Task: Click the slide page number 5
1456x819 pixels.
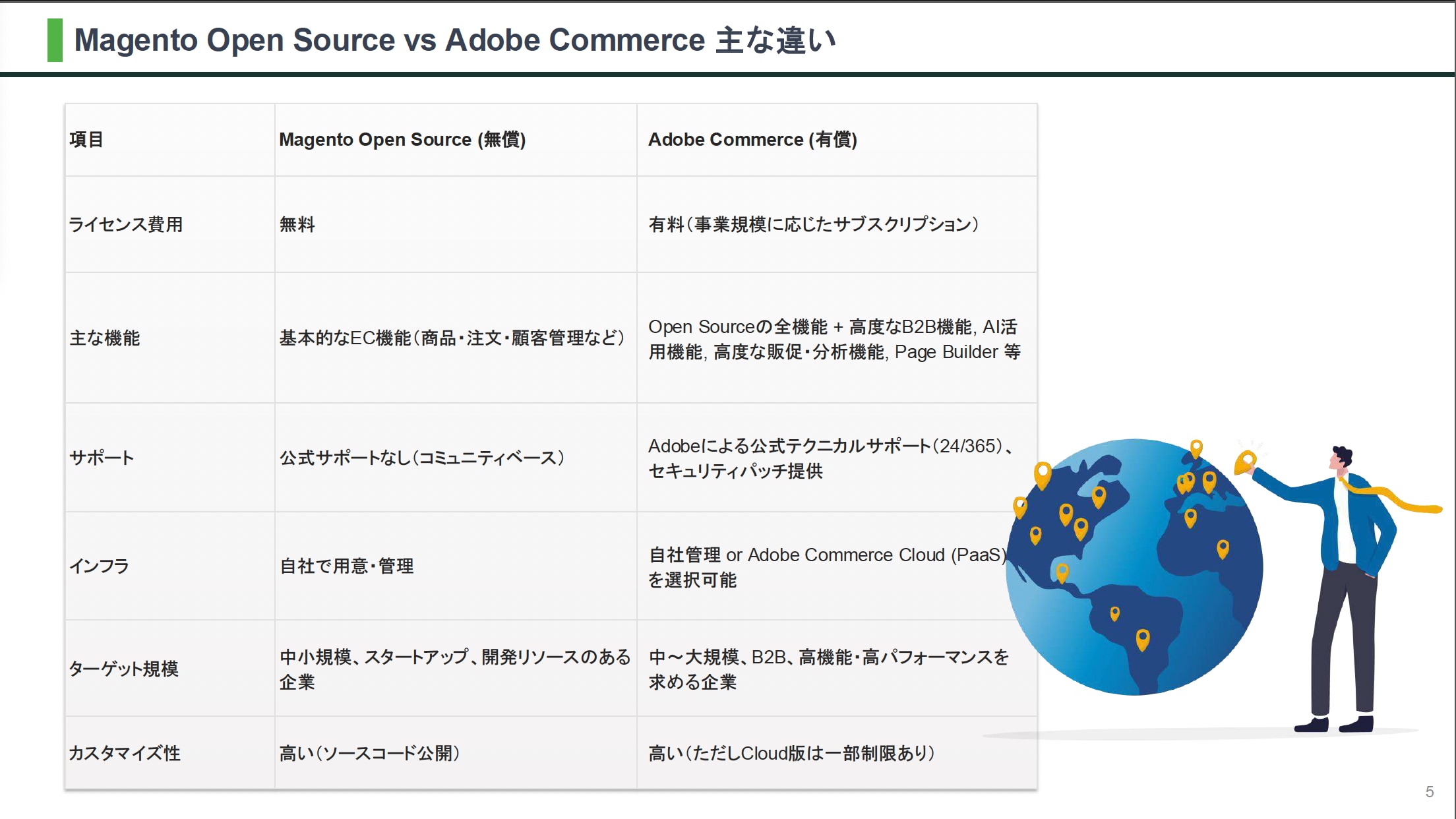Action: (x=1429, y=791)
